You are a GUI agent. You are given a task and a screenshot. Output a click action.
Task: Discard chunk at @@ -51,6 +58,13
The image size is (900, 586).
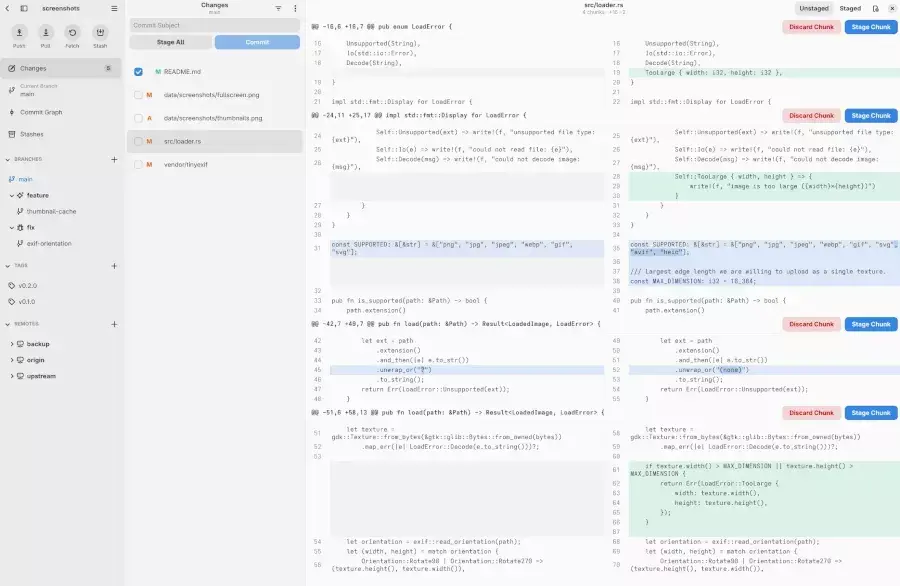(x=811, y=413)
